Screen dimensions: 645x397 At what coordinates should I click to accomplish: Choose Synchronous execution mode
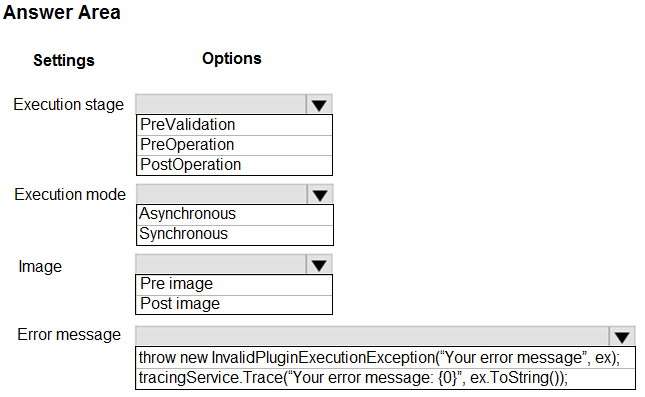point(234,235)
